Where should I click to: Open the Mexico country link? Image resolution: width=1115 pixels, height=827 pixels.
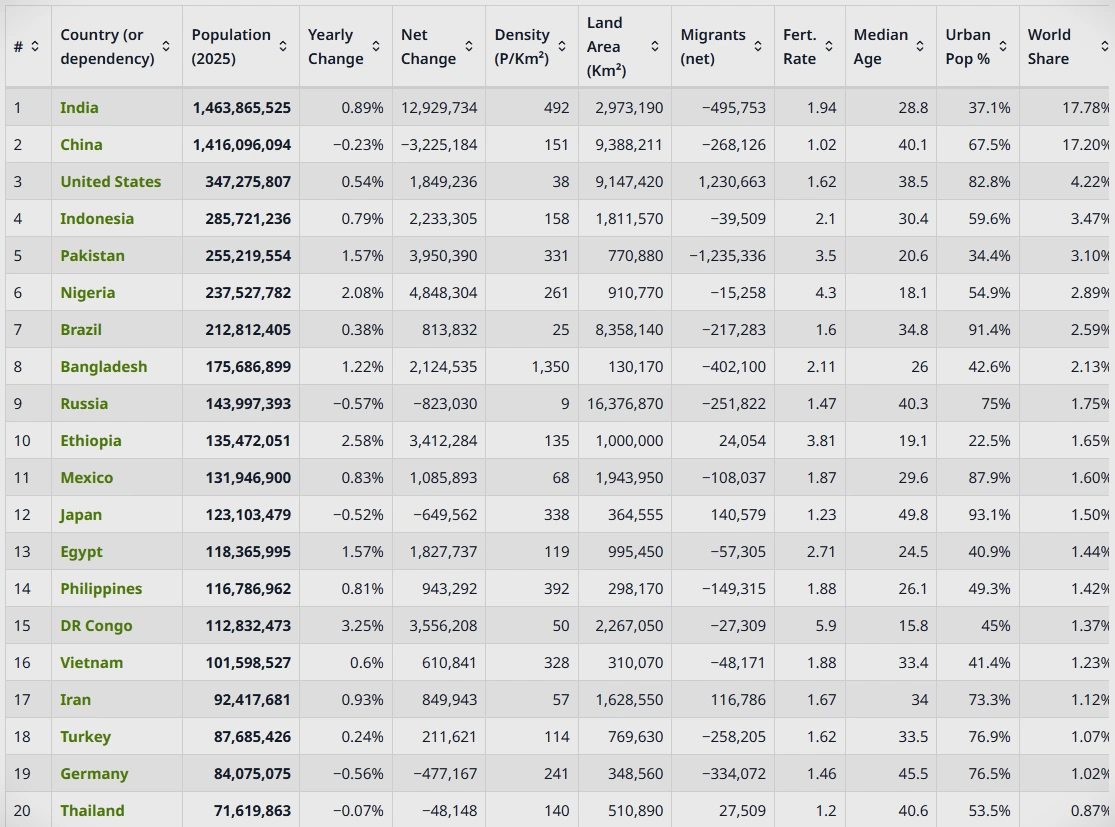click(x=87, y=477)
